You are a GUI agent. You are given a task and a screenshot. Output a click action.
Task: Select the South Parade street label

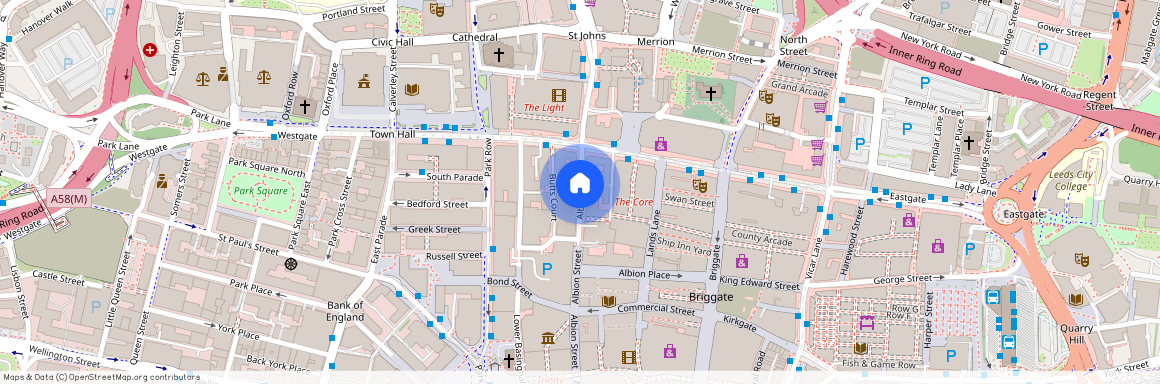[454, 178]
